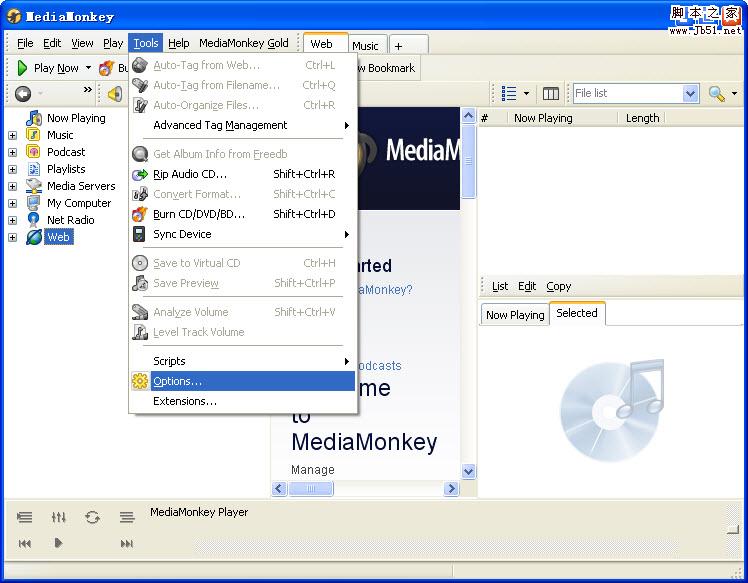748x583 pixels.
Task: Expand the My Computer tree node
Action: pos(12,204)
